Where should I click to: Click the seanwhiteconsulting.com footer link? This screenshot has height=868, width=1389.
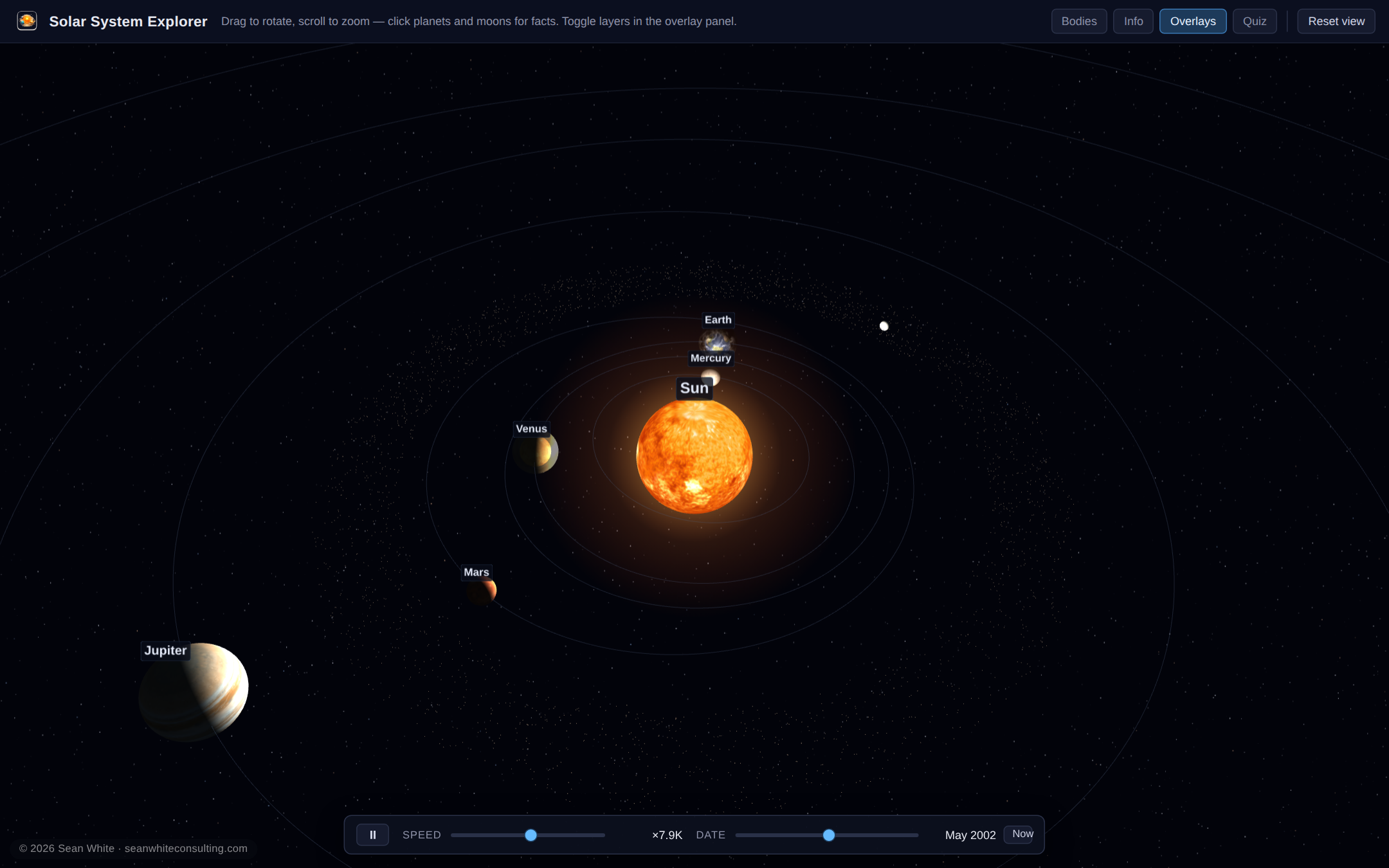tap(186, 848)
